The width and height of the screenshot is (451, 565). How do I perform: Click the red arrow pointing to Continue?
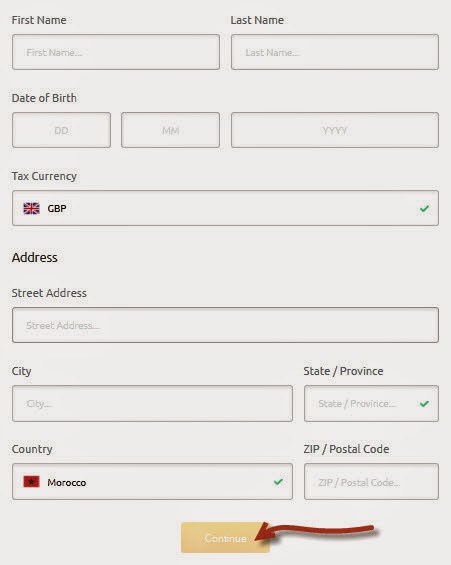coord(314,531)
